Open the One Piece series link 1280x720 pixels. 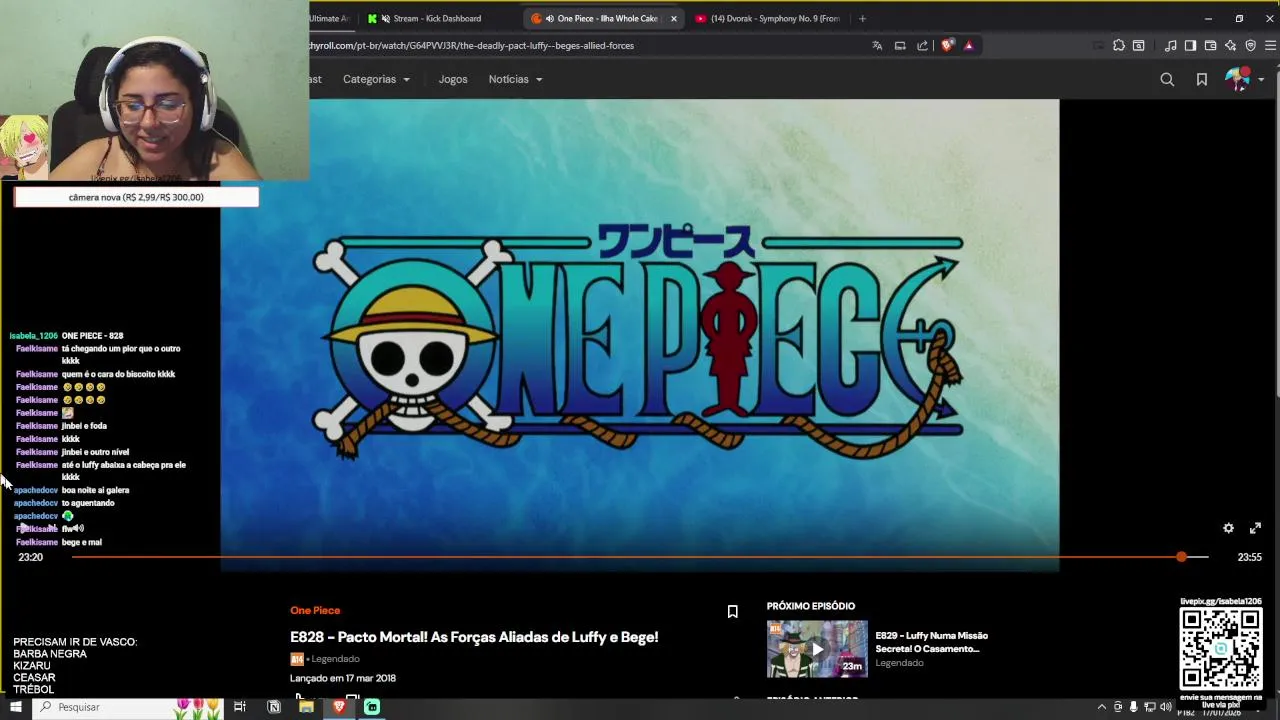coord(315,610)
